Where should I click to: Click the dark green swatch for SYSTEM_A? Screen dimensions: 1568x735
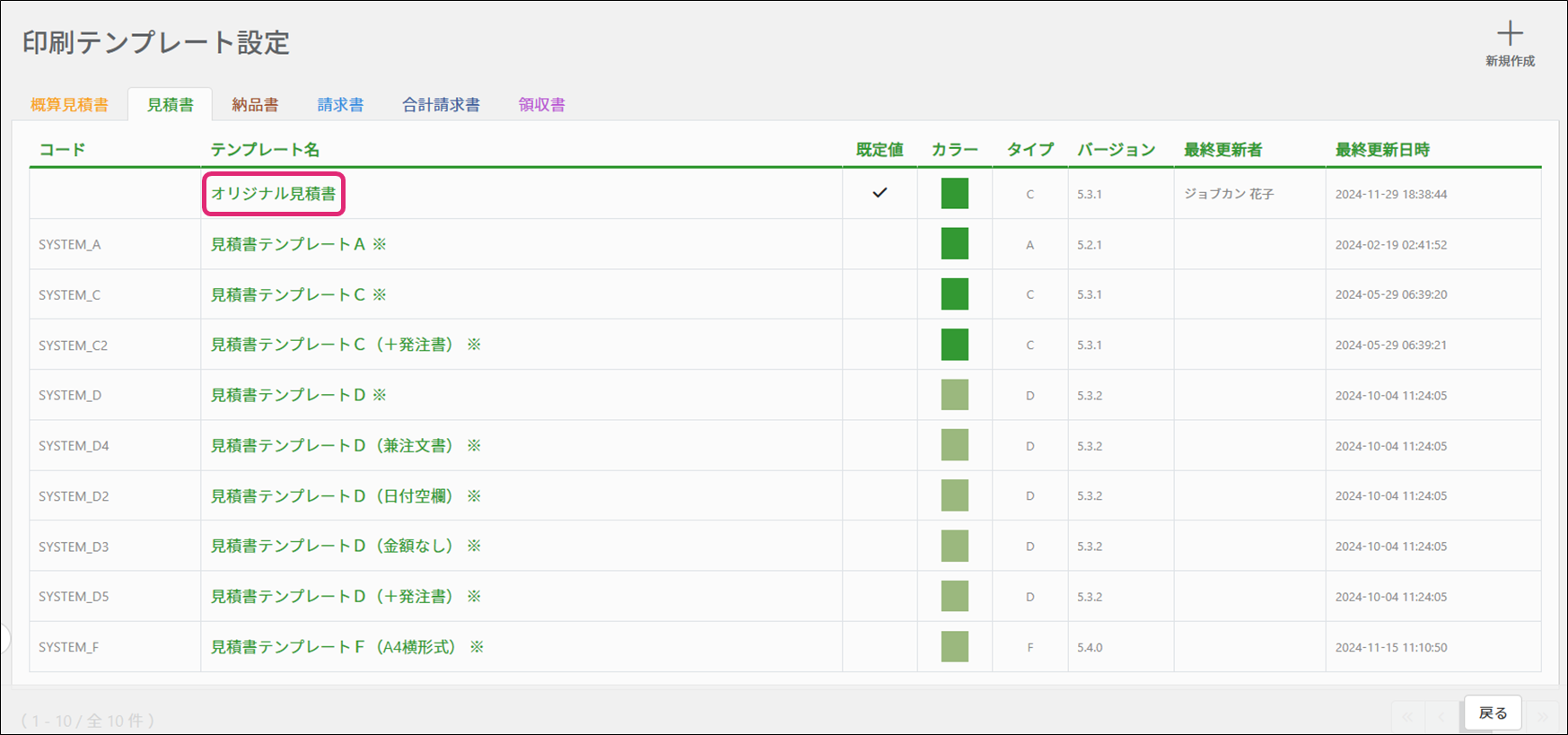tap(954, 244)
